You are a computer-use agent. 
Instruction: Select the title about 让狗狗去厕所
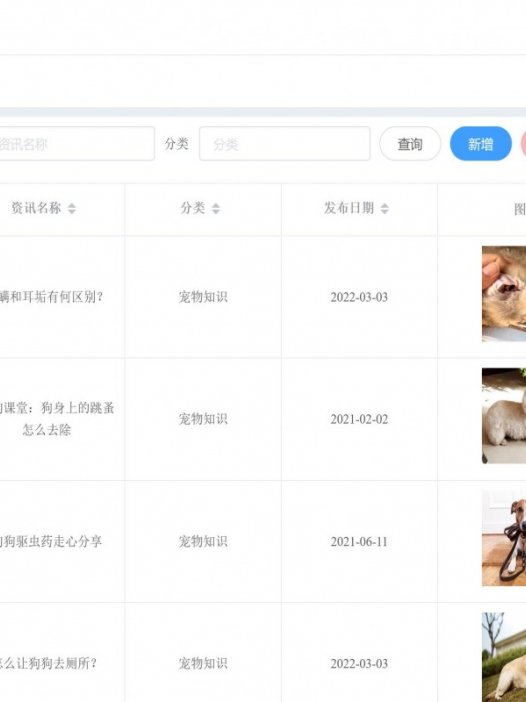point(48,663)
